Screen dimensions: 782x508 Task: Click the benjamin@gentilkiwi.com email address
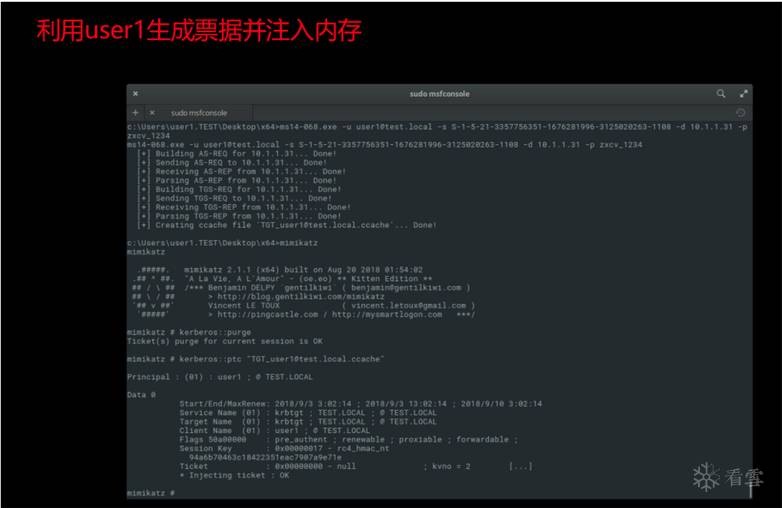pyautogui.click(x=406, y=288)
